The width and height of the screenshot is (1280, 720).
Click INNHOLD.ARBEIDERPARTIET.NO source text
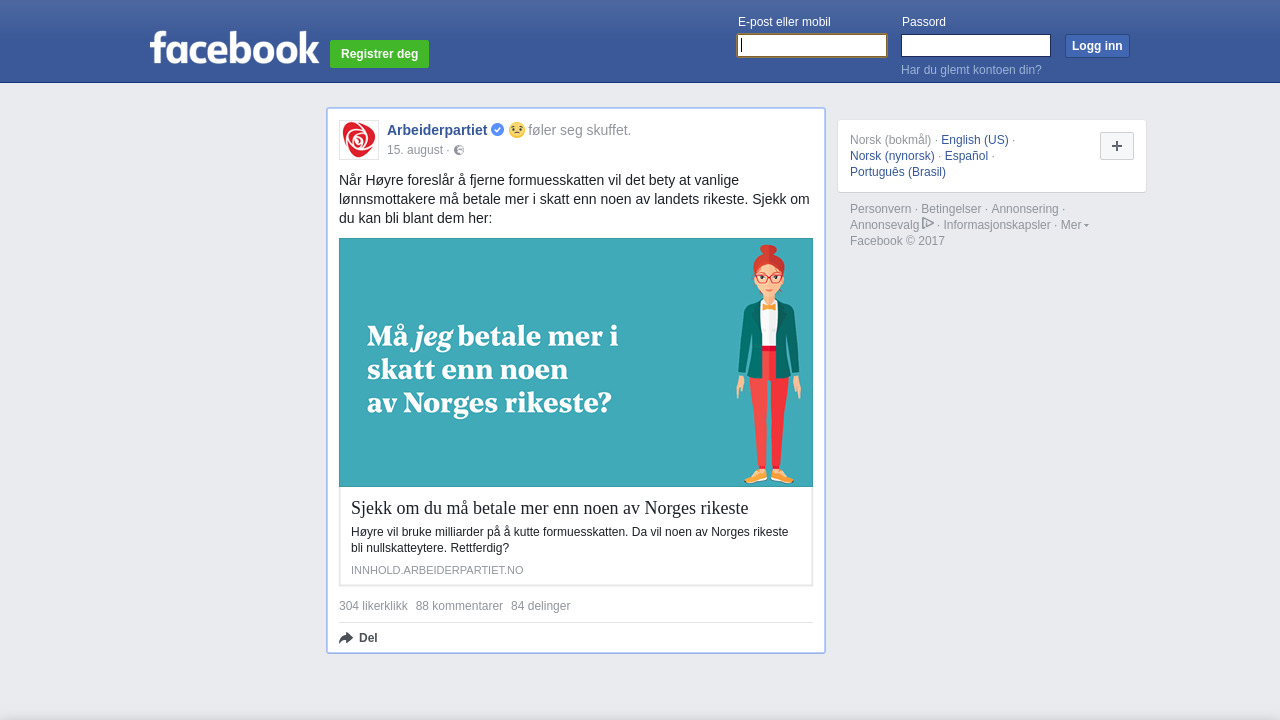coord(437,570)
